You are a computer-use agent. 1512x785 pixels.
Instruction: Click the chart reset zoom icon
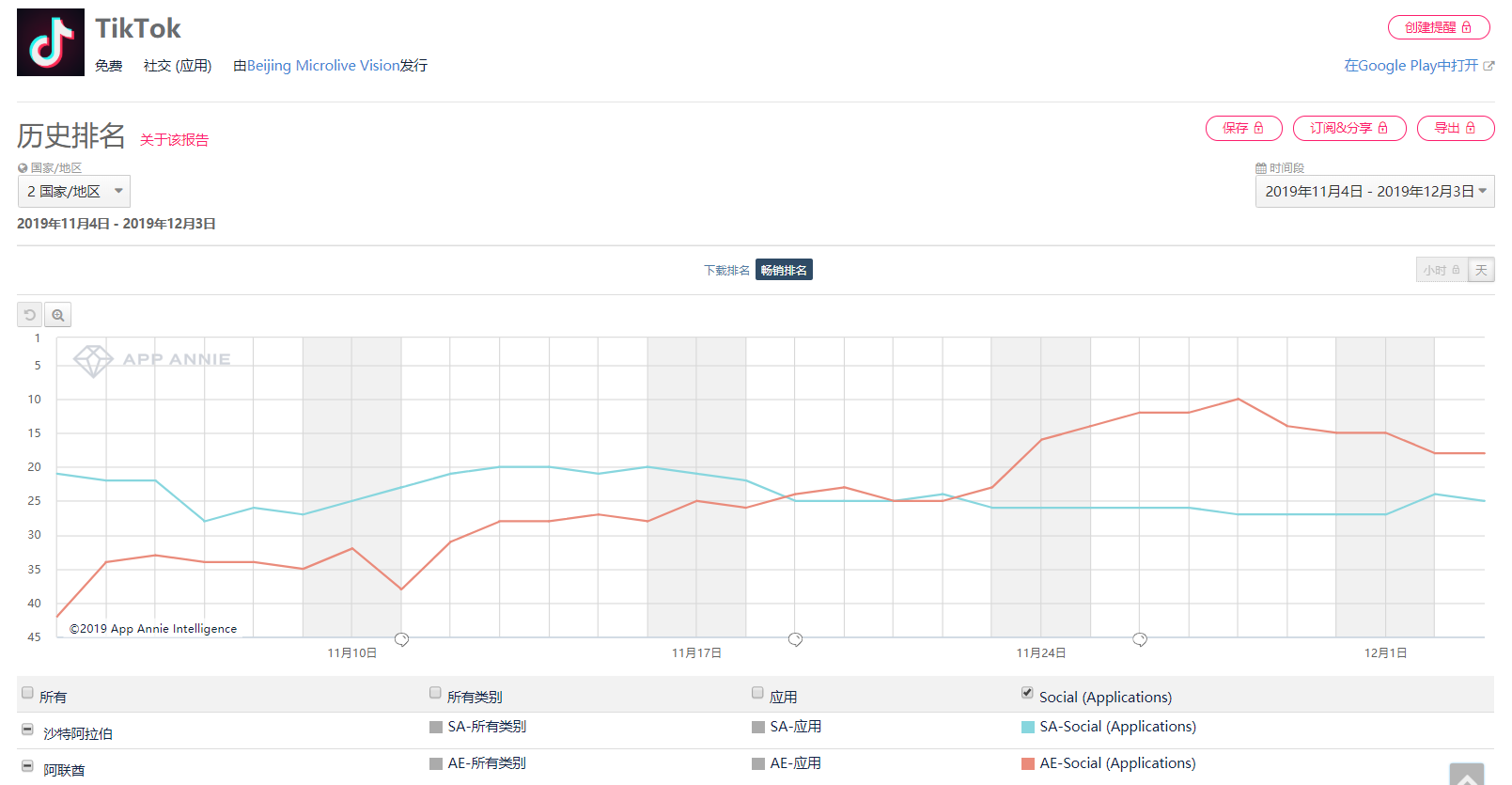[x=29, y=315]
